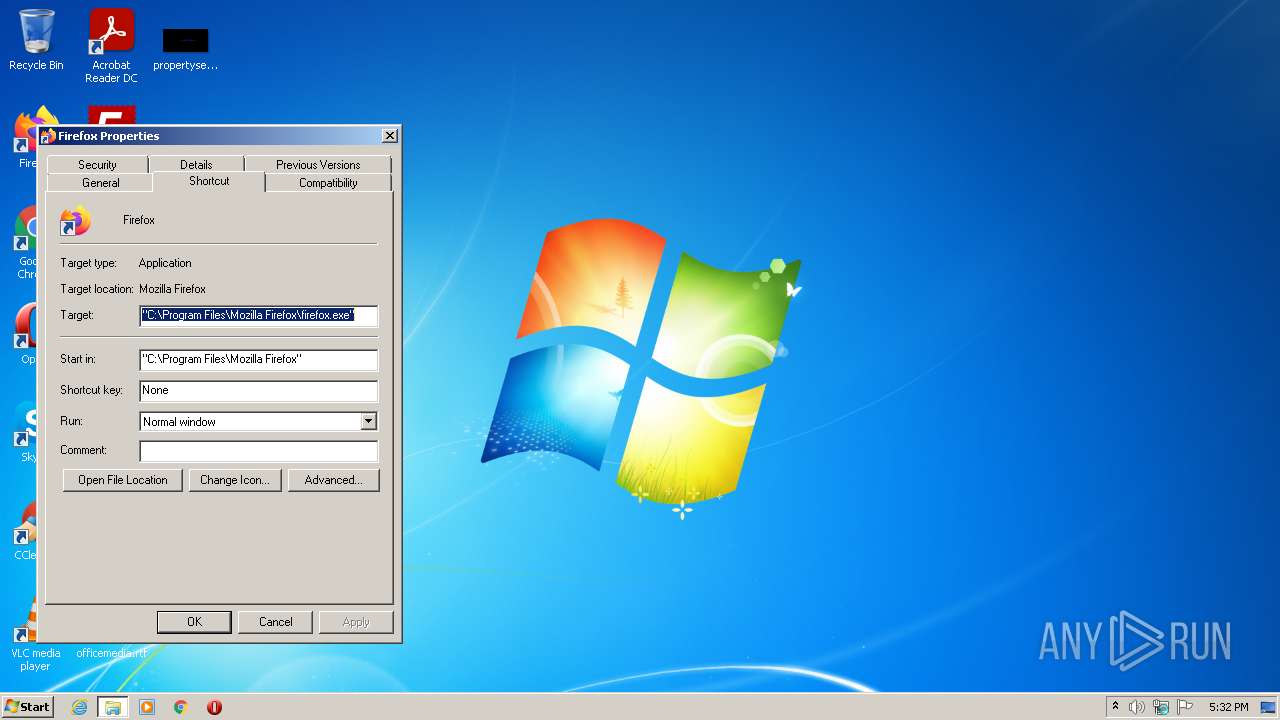Click the Comment text field

click(259, 451)
